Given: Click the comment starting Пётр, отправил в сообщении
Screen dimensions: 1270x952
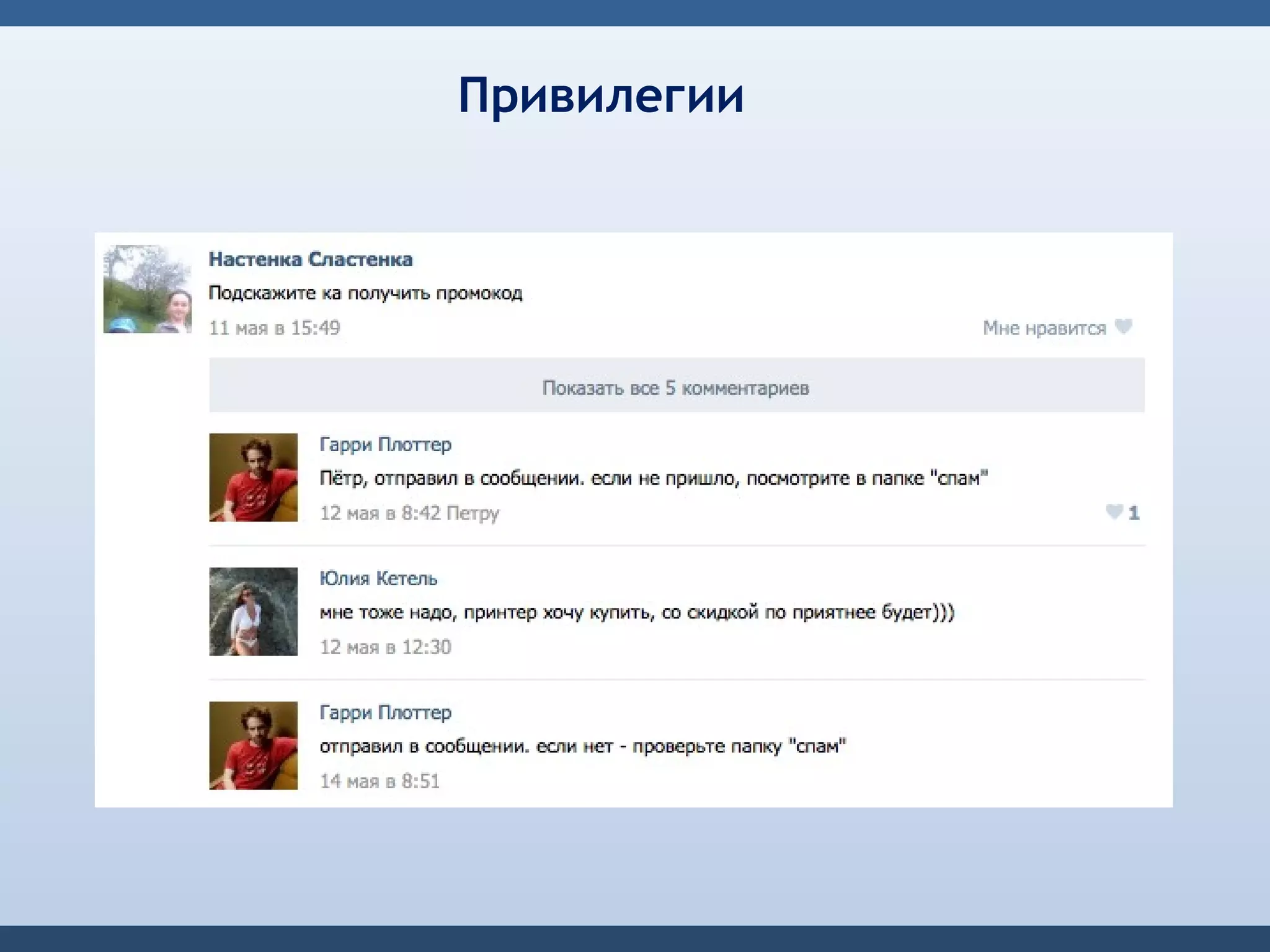Looking at the screenshot, I should [x=654, y=478].
